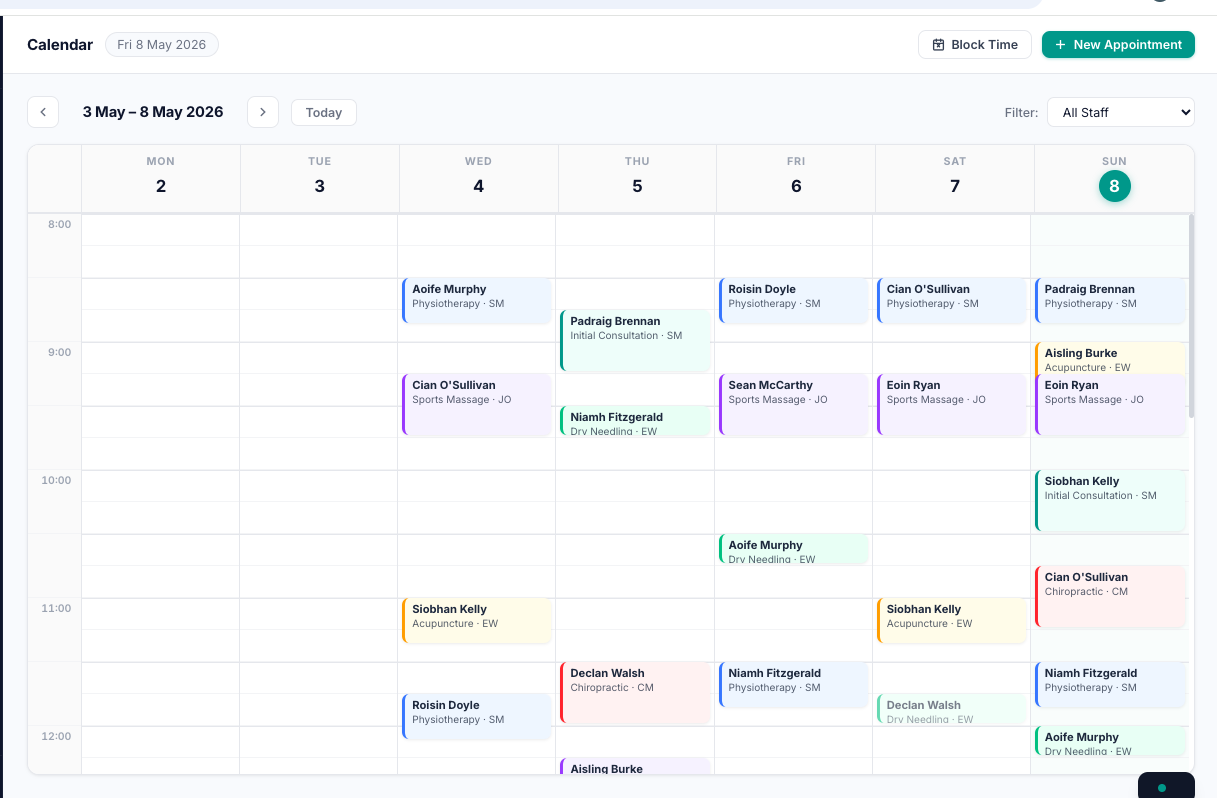
Task: Select the Tuesday 3 column header
Action: 320,178
